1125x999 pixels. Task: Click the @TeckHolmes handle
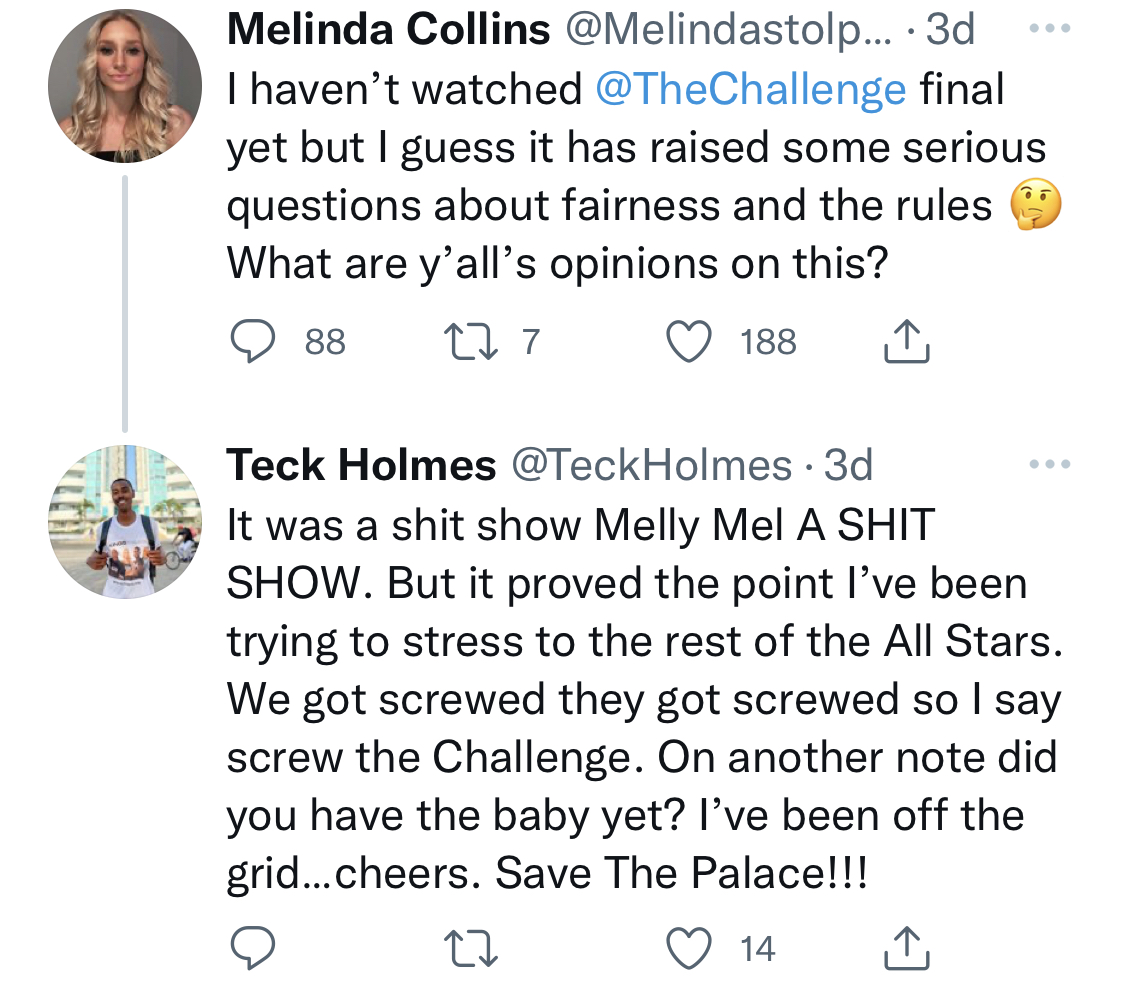(x=651, y=465)
